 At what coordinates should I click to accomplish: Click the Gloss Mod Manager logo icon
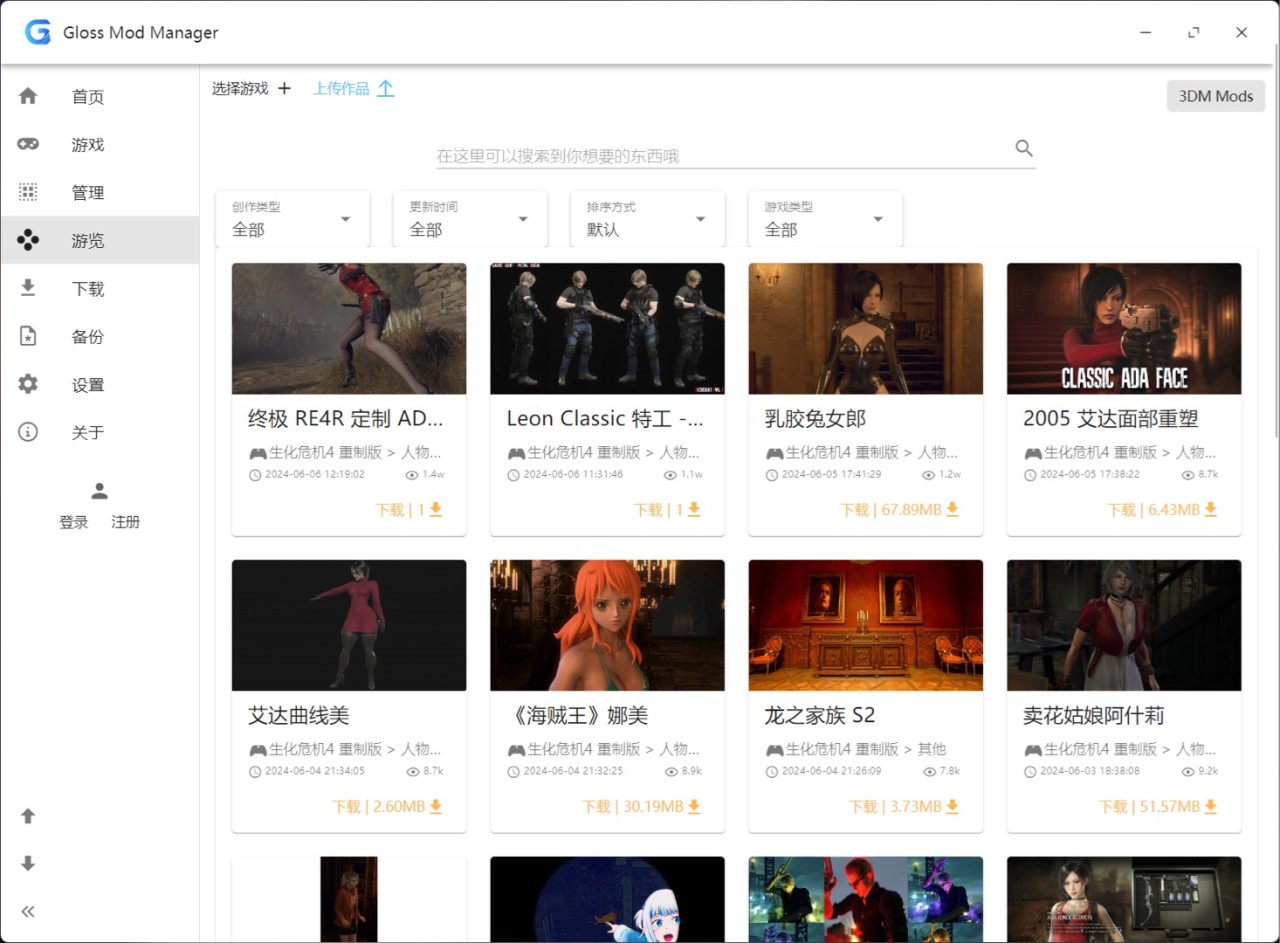[x=38, y=32]
